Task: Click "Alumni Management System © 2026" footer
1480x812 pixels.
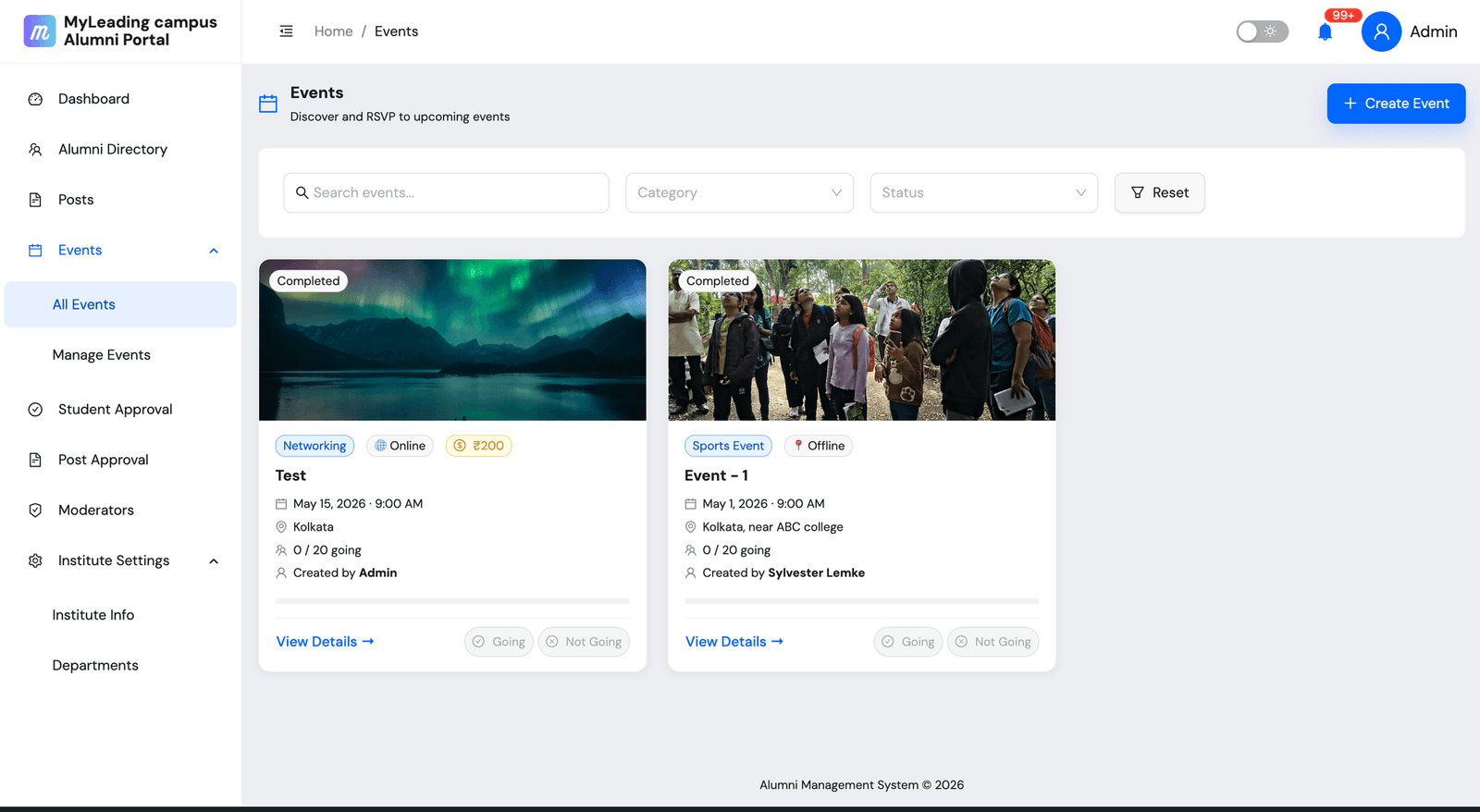Action: pos(861,785)
